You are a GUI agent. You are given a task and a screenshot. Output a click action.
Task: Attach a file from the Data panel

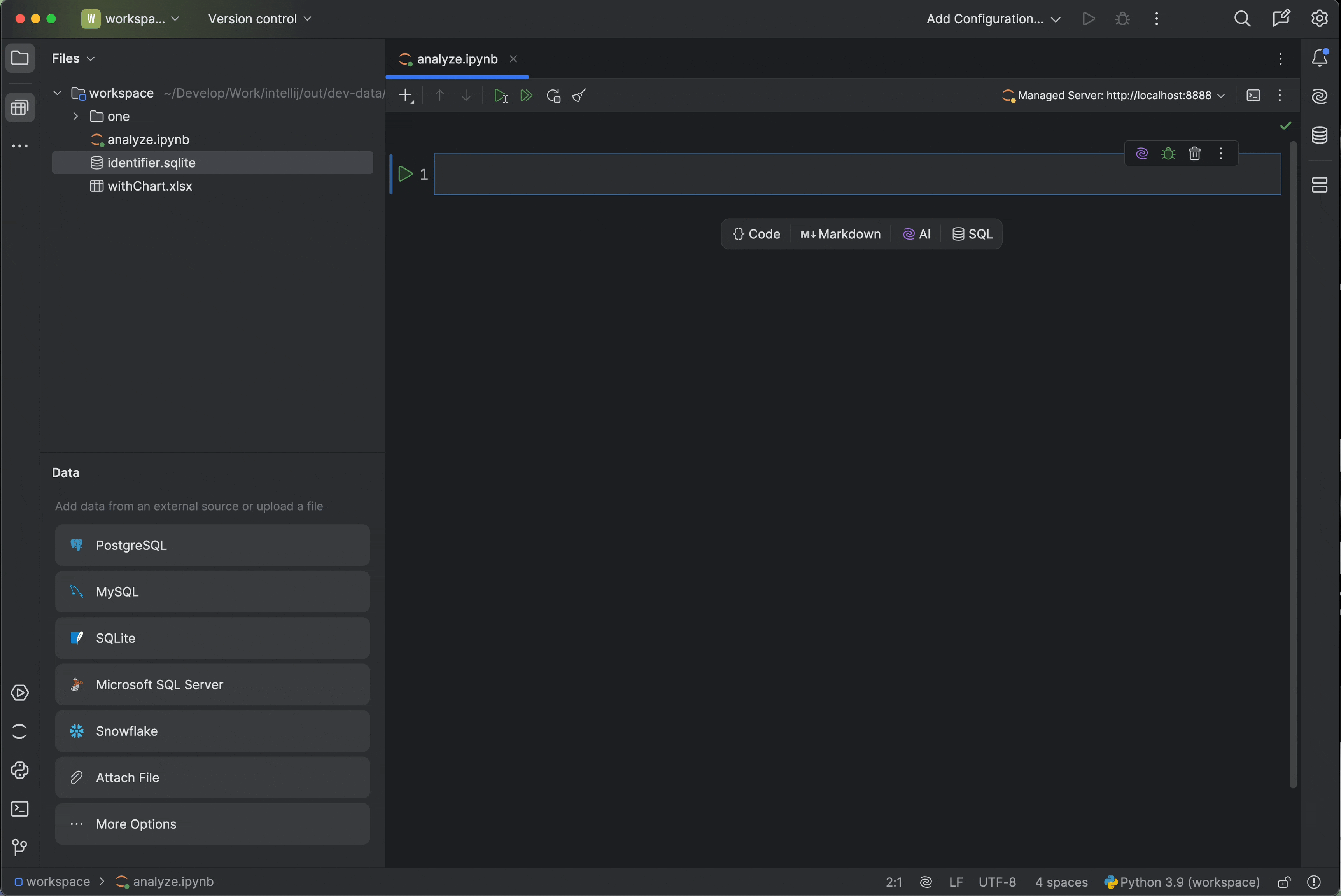pyautogui.click(x=212, y=777)
